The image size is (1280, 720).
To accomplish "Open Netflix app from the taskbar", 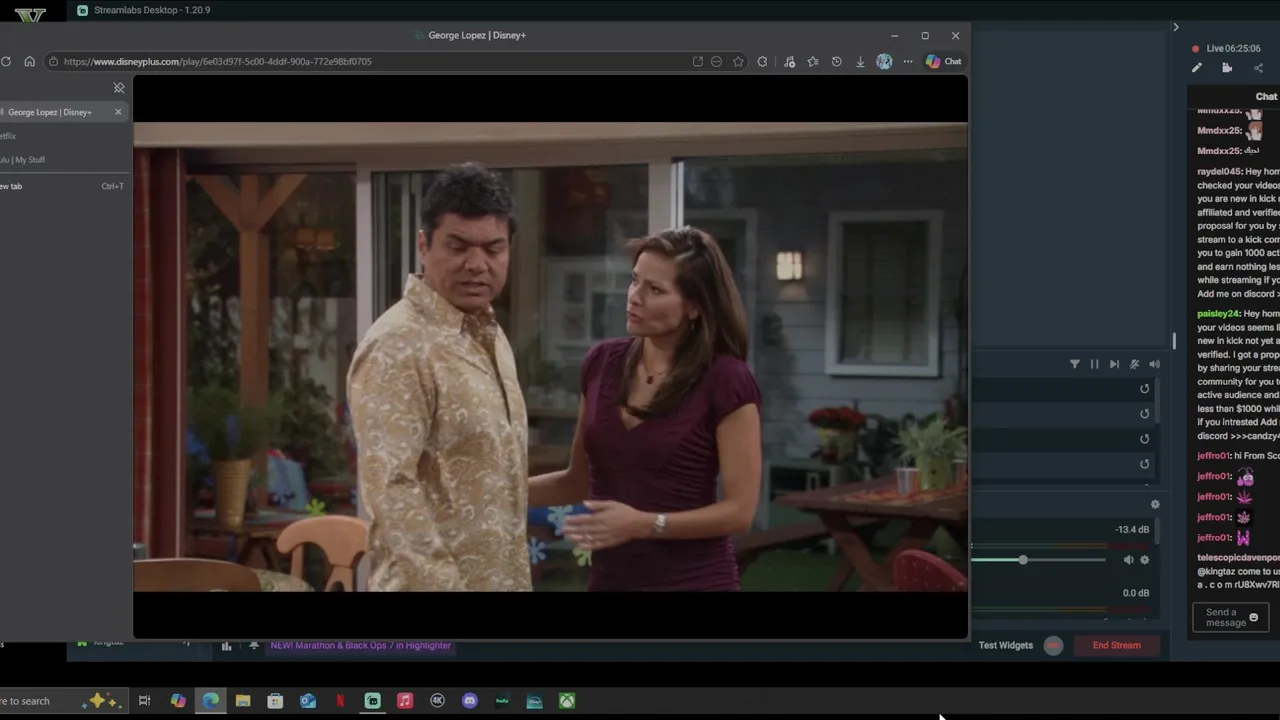I will (x=340, y=701).
